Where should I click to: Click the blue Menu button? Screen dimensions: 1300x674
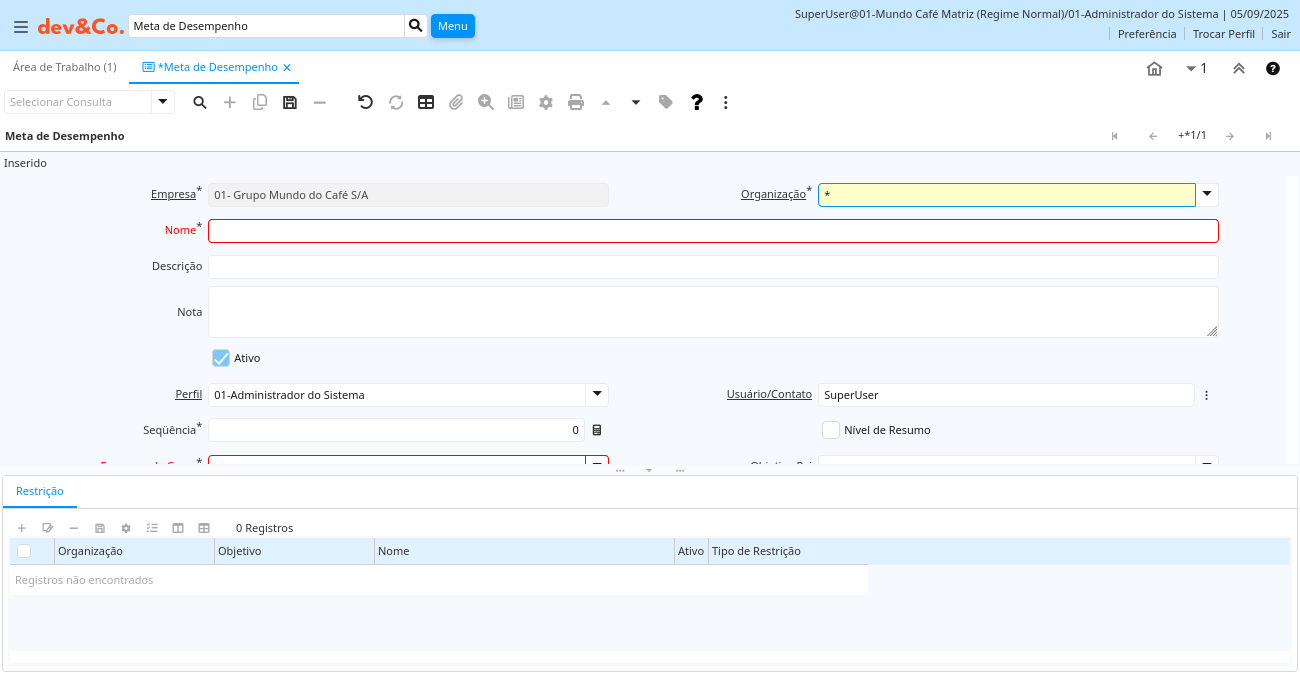[452, 26]
